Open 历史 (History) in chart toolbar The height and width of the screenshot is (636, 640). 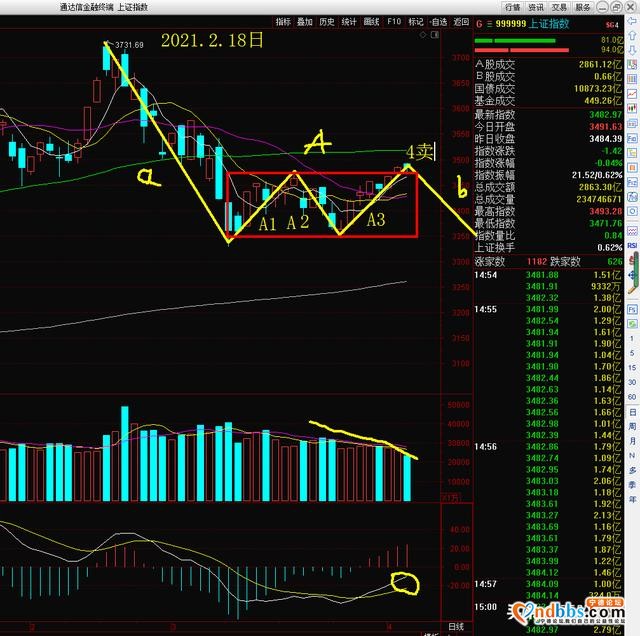327,20
